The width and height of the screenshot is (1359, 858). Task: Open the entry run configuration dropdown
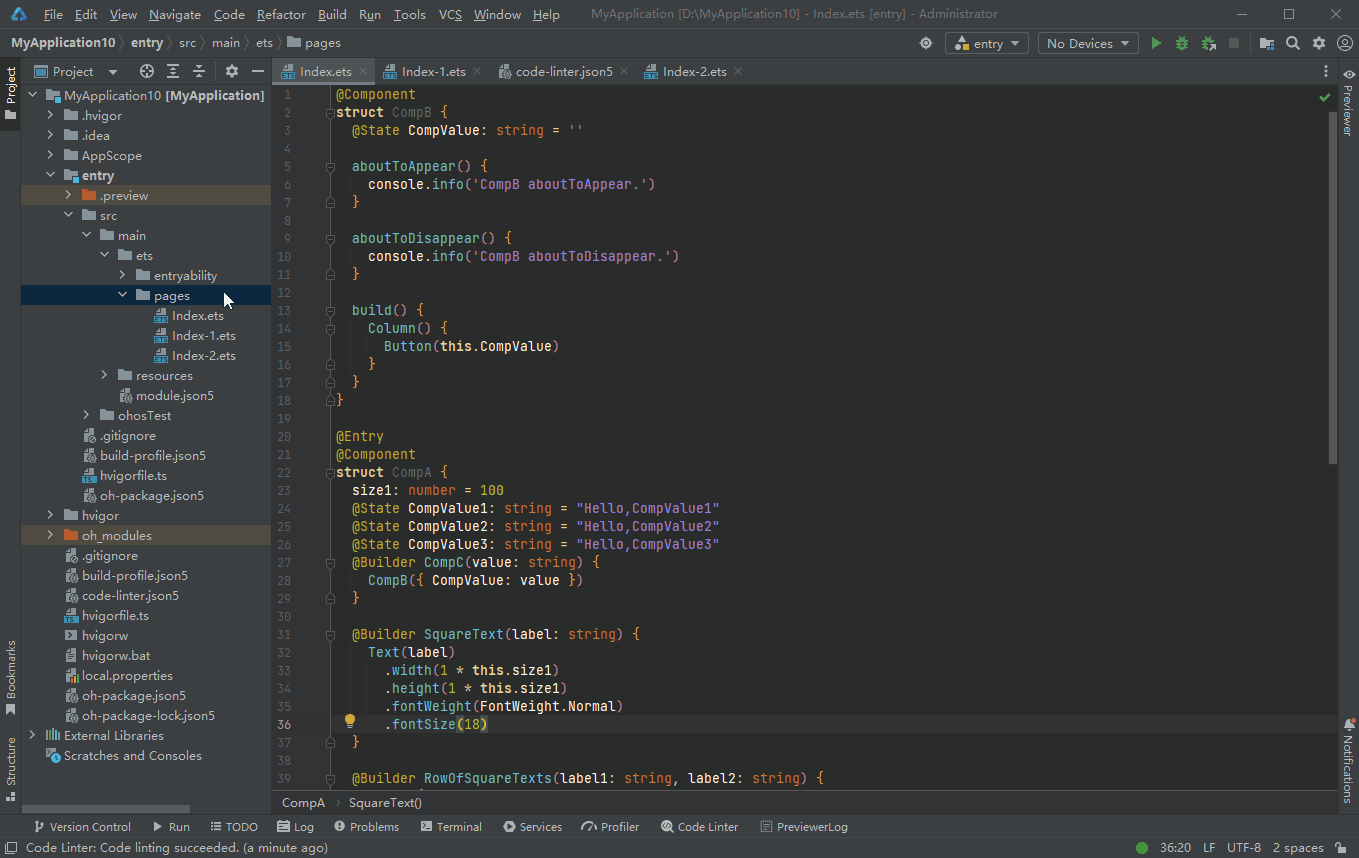tap(987, 43)
